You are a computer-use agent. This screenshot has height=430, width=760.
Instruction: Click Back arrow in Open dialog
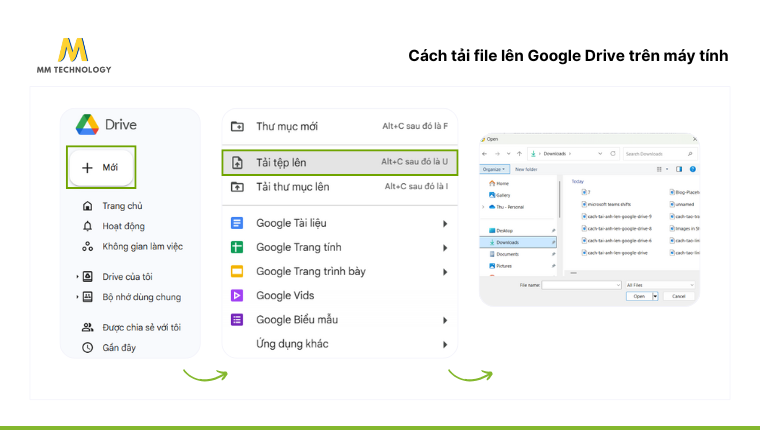pos(485,154)
